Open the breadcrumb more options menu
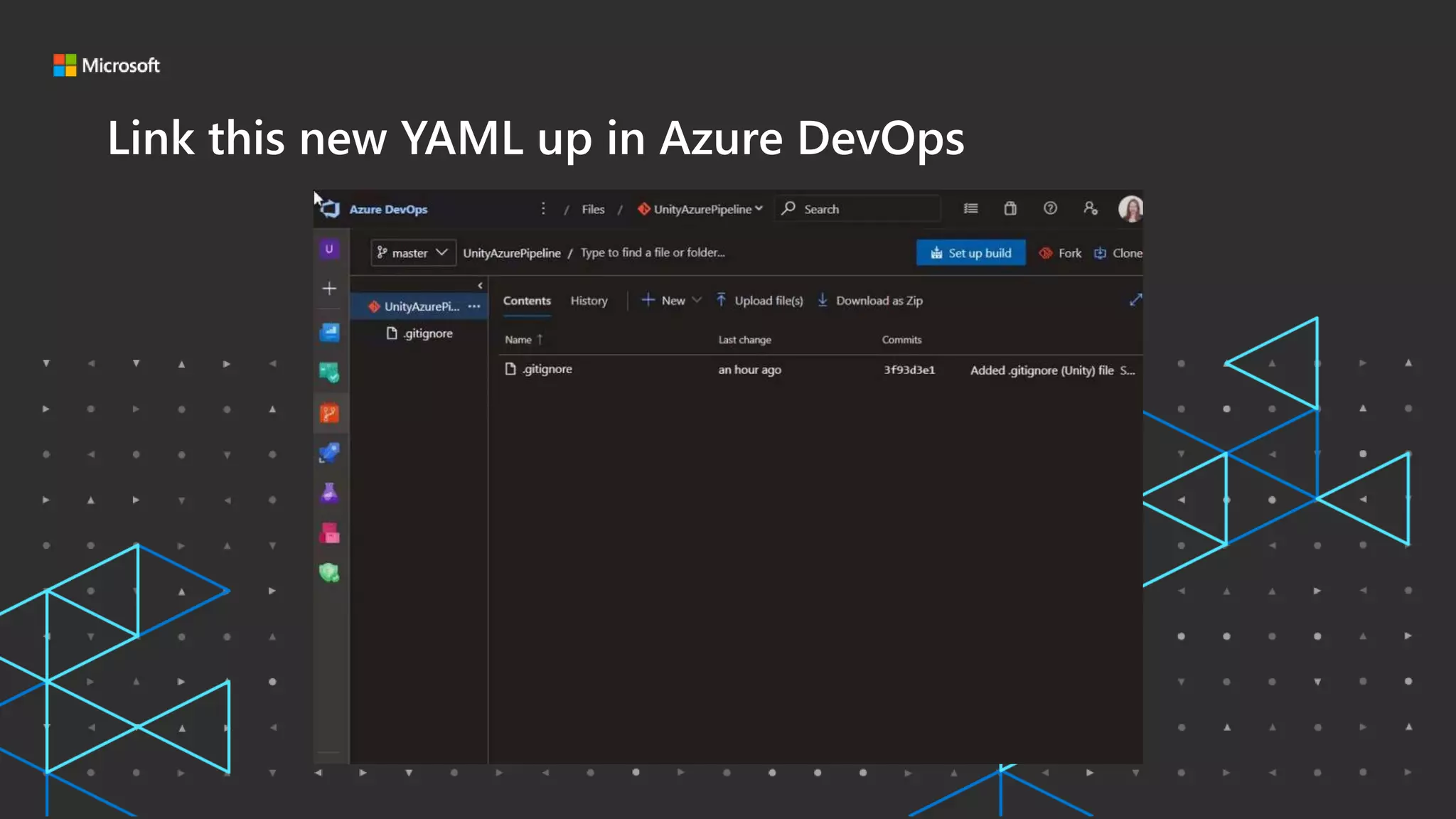The image size is (1456, 819). 543,208
